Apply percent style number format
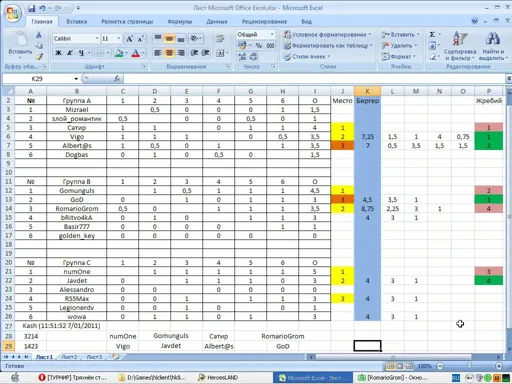The image size is (512, 384). pyautogui.click(x=259, y=45)
